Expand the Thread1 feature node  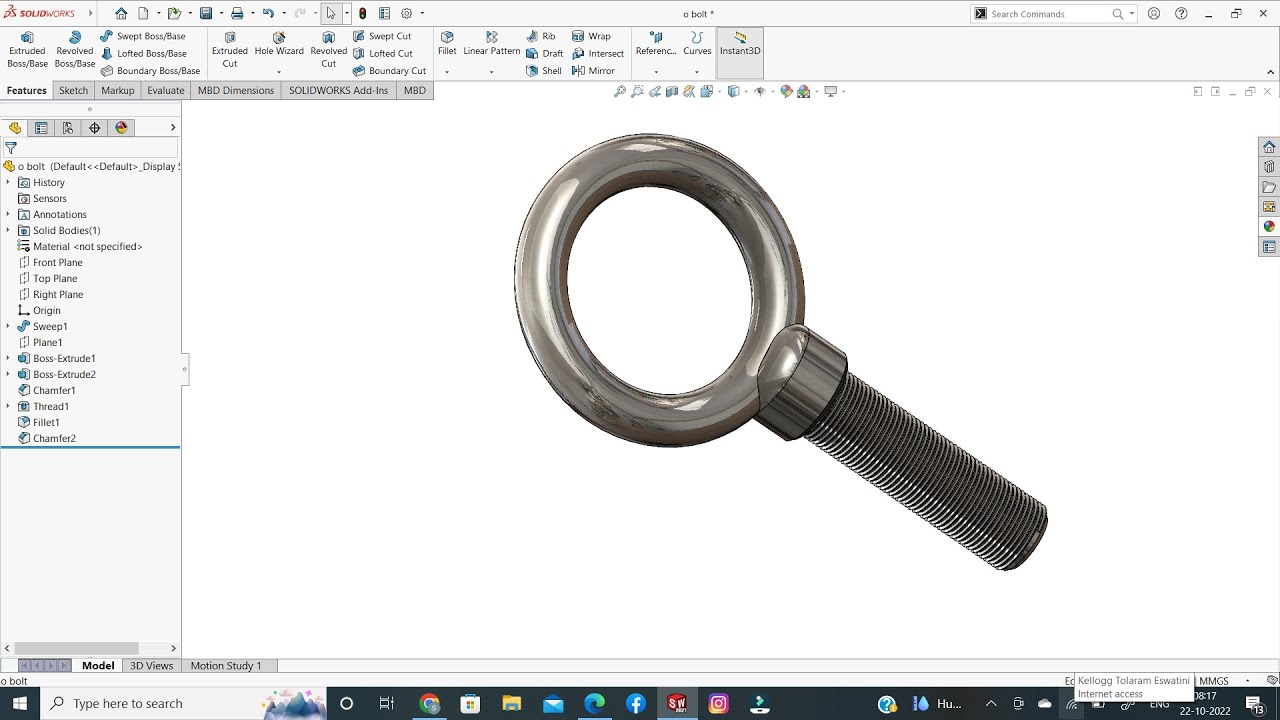[8, 406]
